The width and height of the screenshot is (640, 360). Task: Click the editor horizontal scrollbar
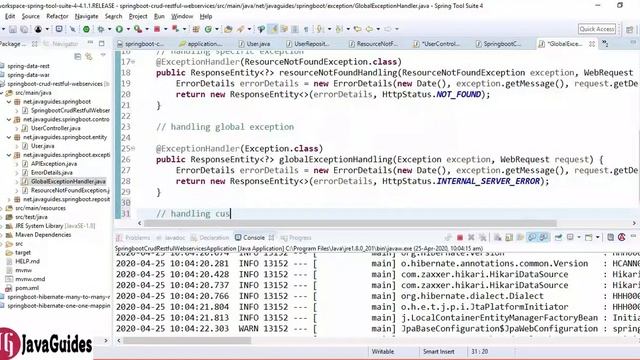[x=350, y=223]
